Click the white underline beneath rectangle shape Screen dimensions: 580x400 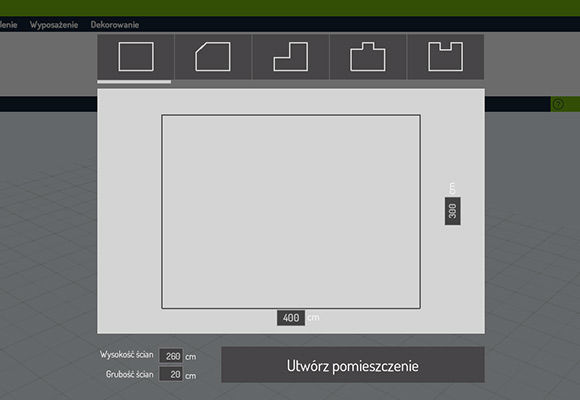(134, 82)
